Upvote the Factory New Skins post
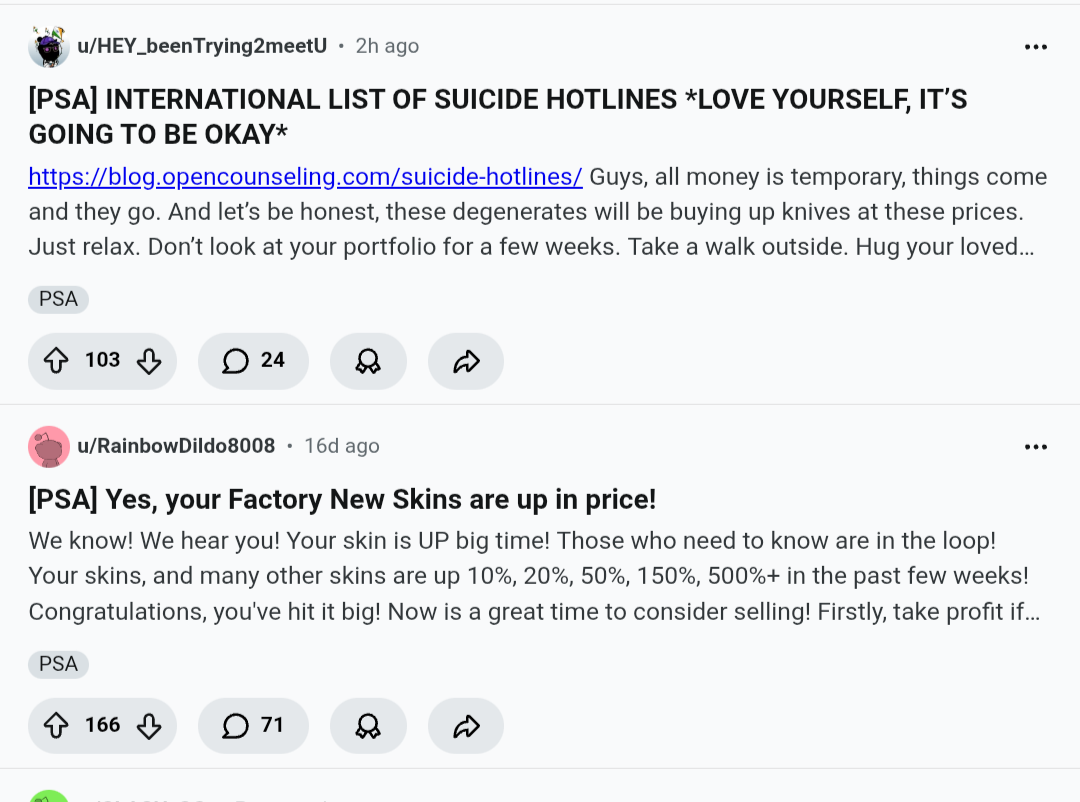This screenshot has width=1080, height=802. 57,726
